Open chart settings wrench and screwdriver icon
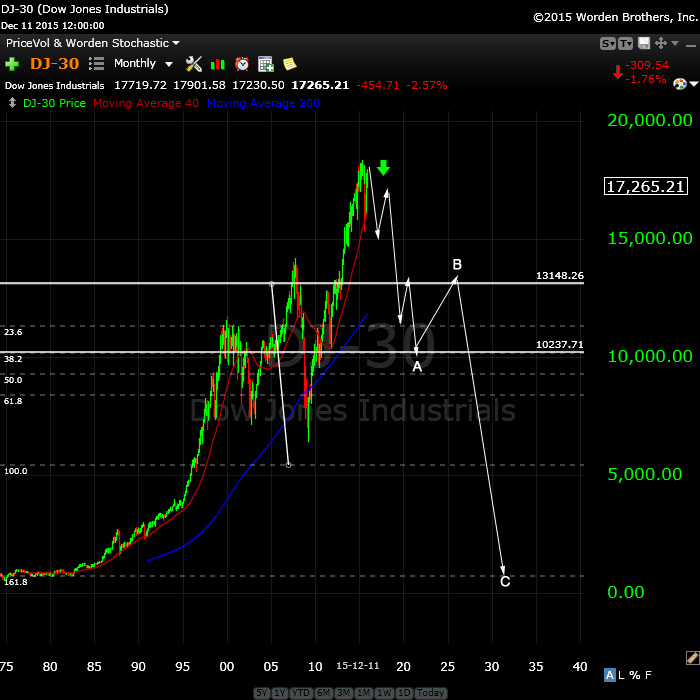Screen dimensions: 700x700 coord(194,64)
